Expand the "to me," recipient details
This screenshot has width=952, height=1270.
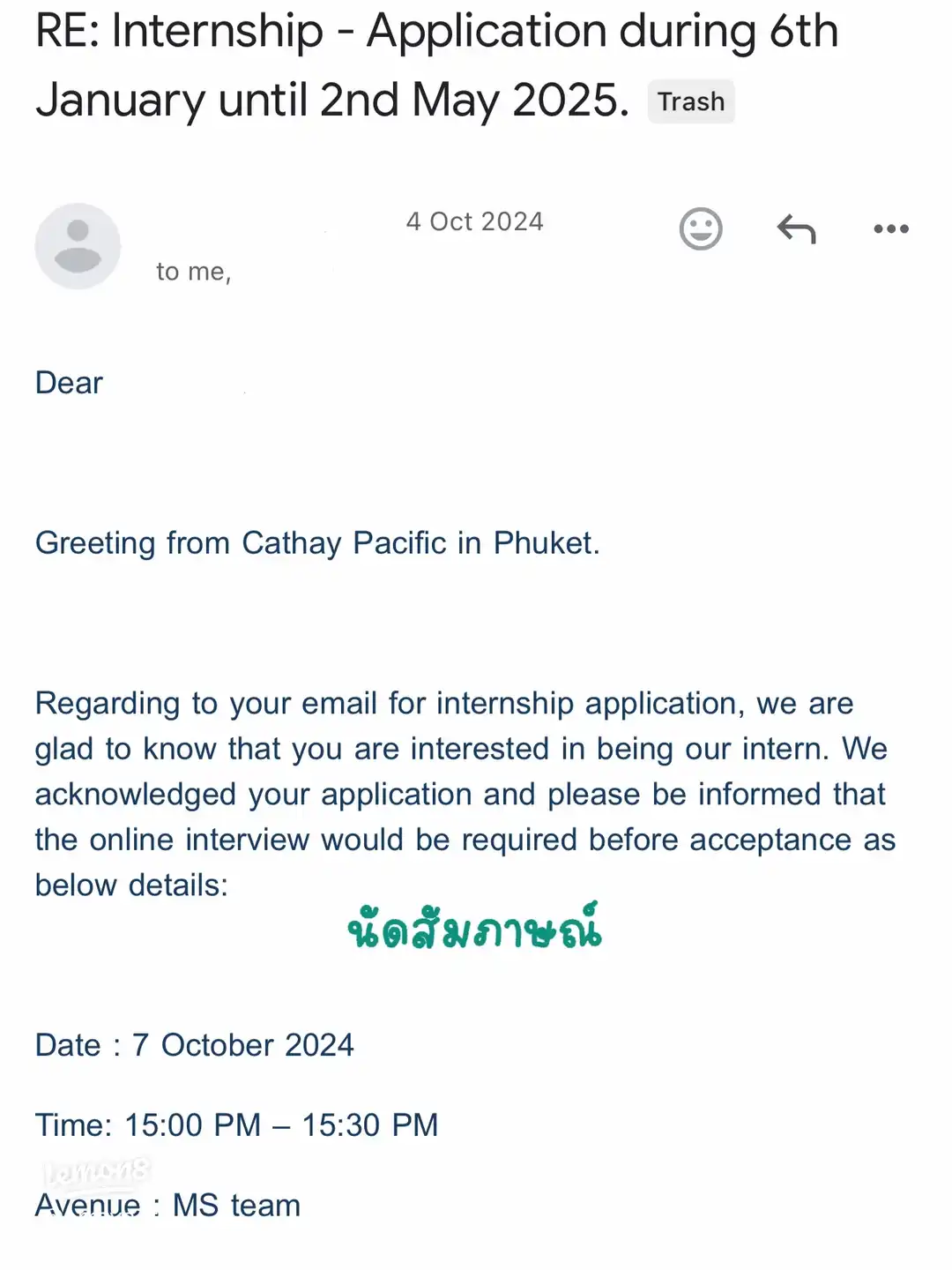pyautogui.click(x=193, y=272)
